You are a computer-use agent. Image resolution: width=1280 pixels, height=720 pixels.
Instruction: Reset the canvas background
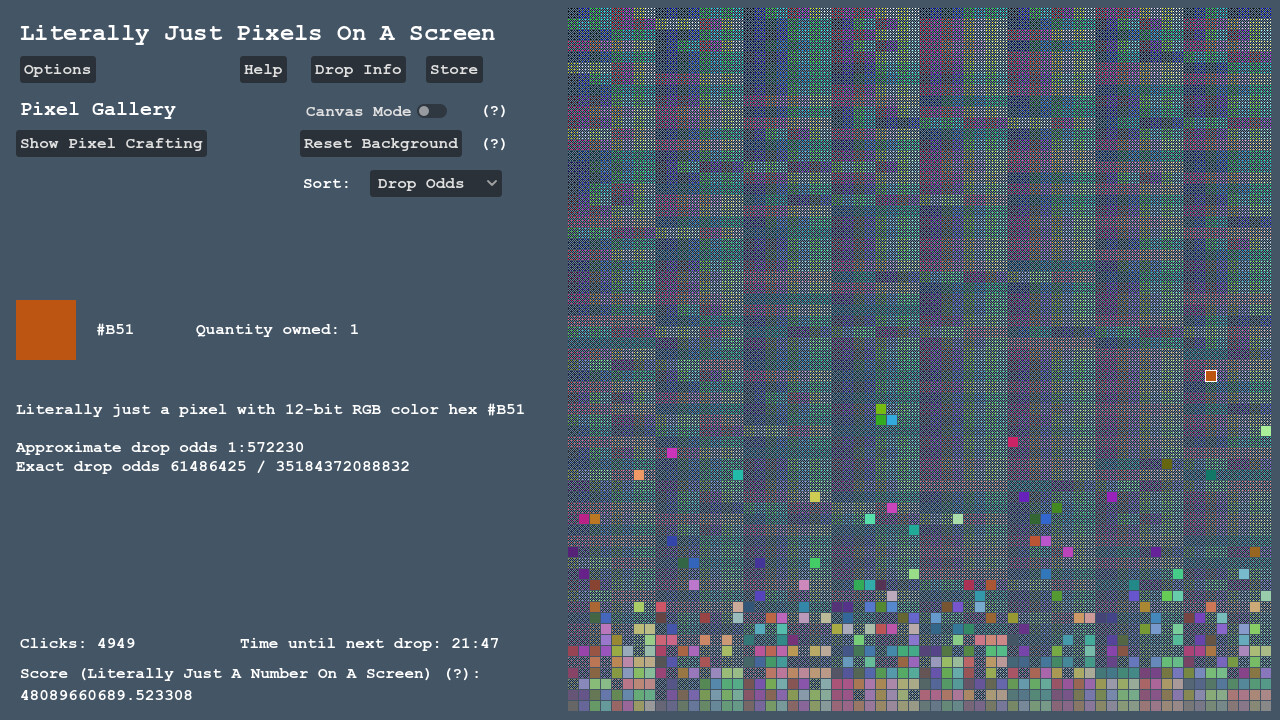click(380, 143)
